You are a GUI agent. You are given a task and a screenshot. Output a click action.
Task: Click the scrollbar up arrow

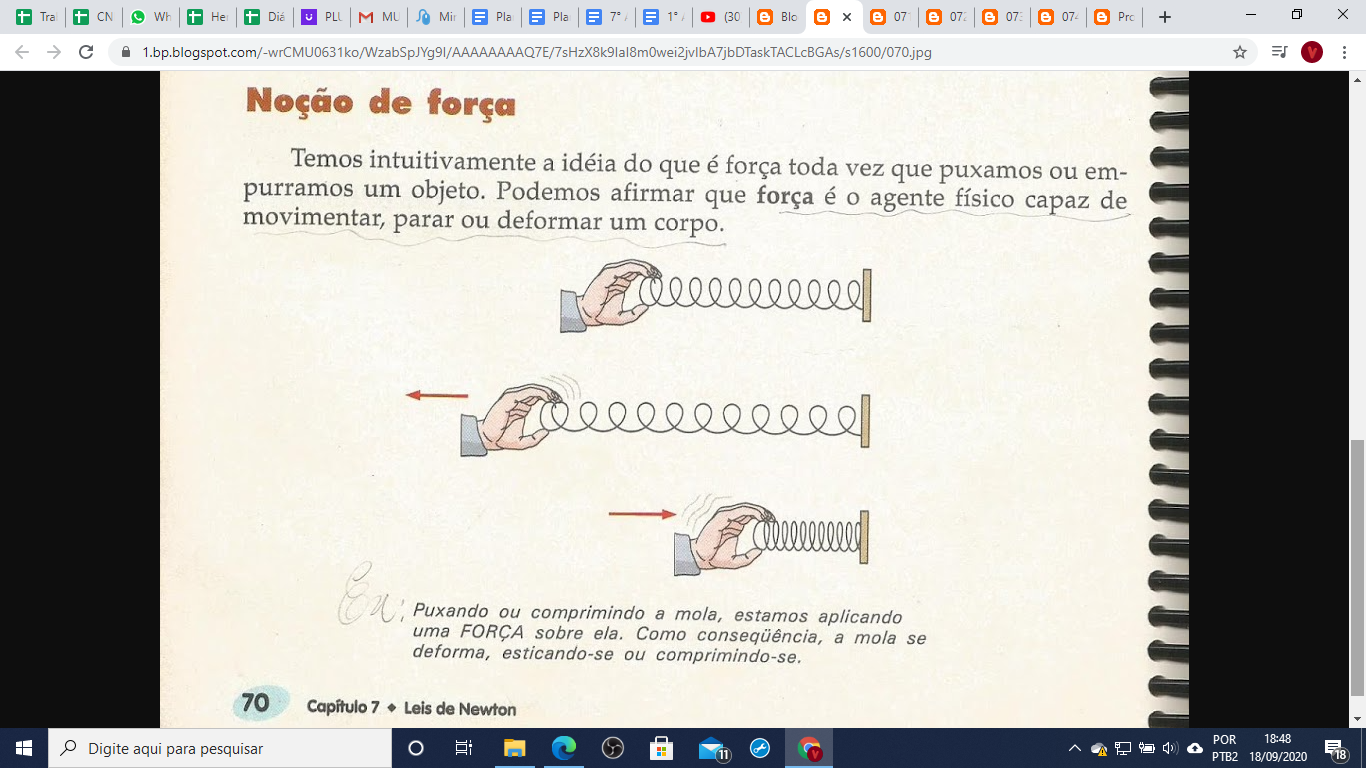[x=1357, y=79]
